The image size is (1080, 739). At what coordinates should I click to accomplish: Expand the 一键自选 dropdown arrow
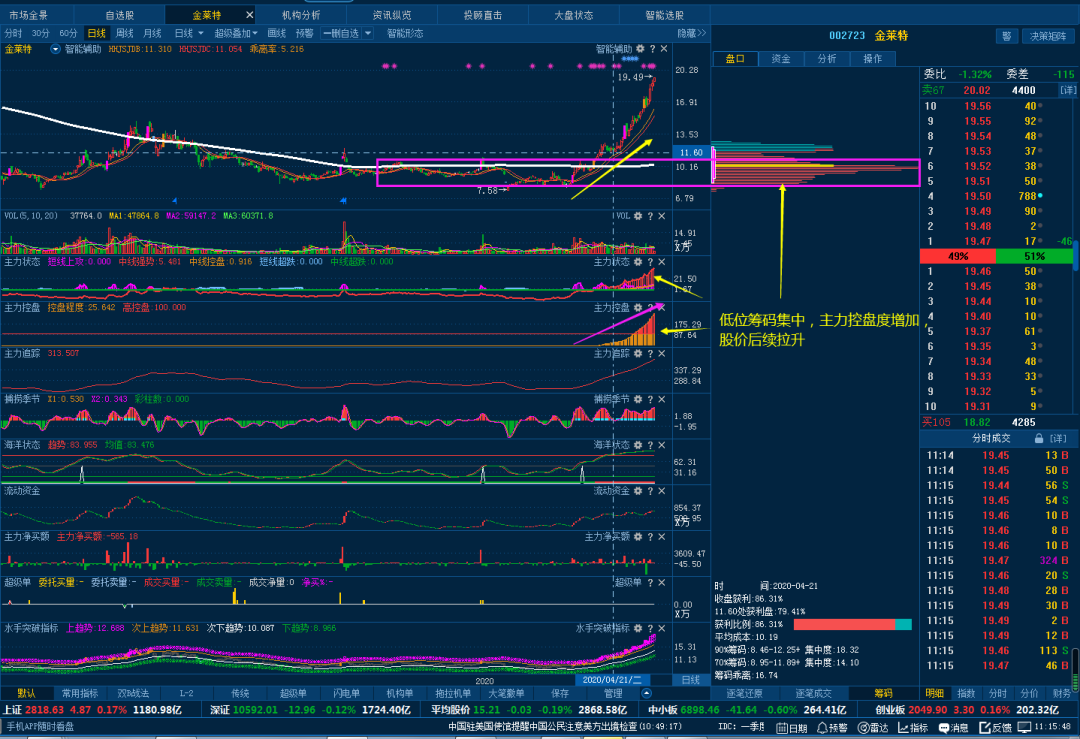(x=368, y=33)
